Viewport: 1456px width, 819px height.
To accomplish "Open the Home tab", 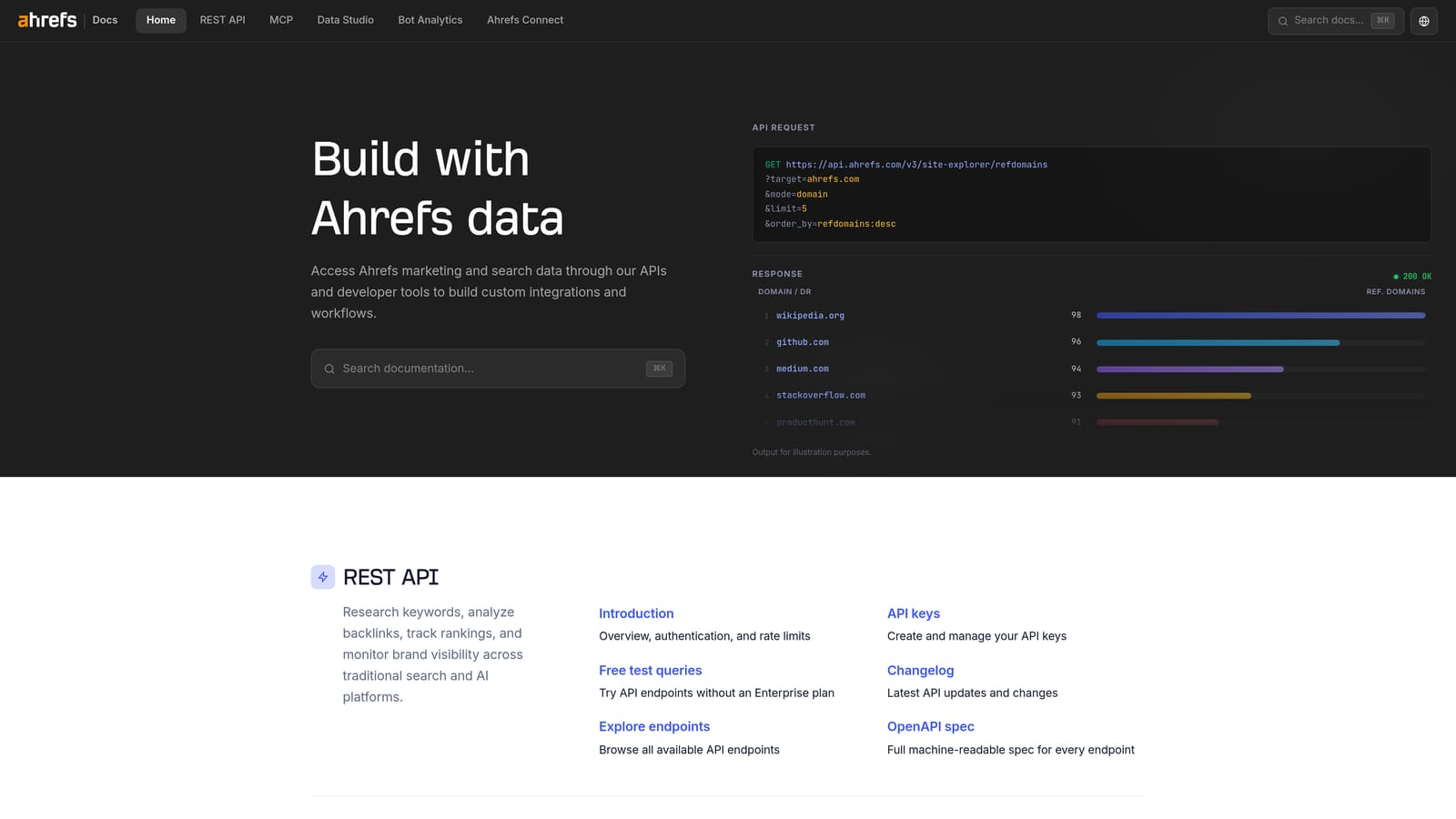I will click(x=161, y=20).
